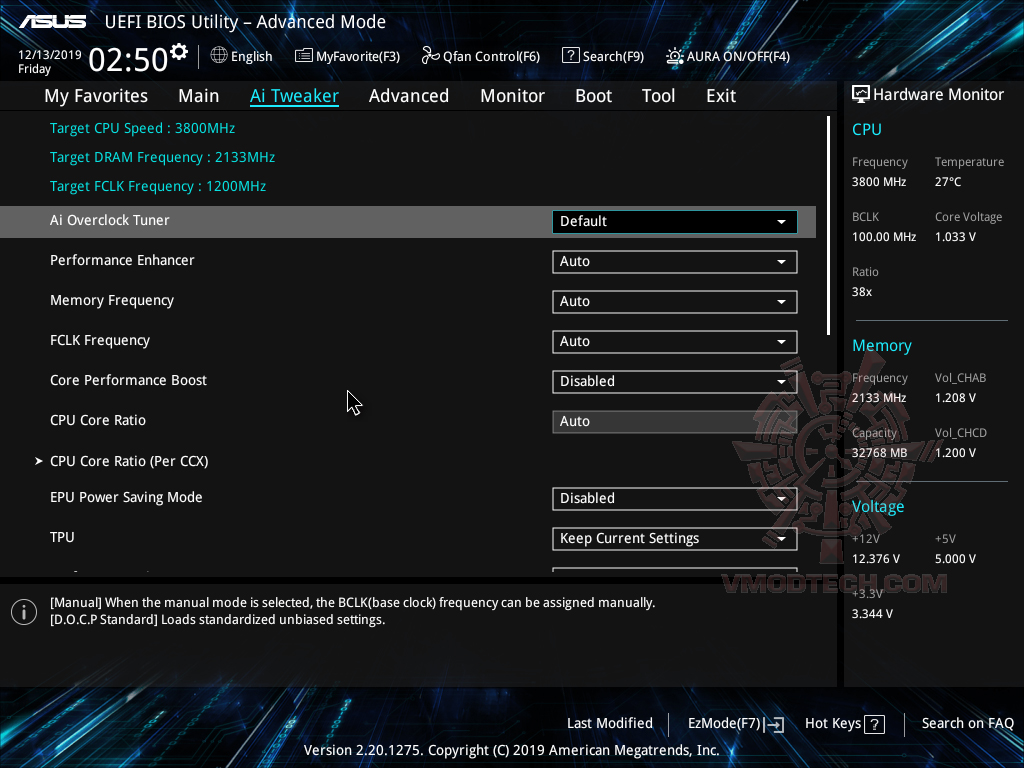The height and width of the screenshot is (768, 1024).
Task: Open the Exit tab
Action: click(x=721, y=96)
